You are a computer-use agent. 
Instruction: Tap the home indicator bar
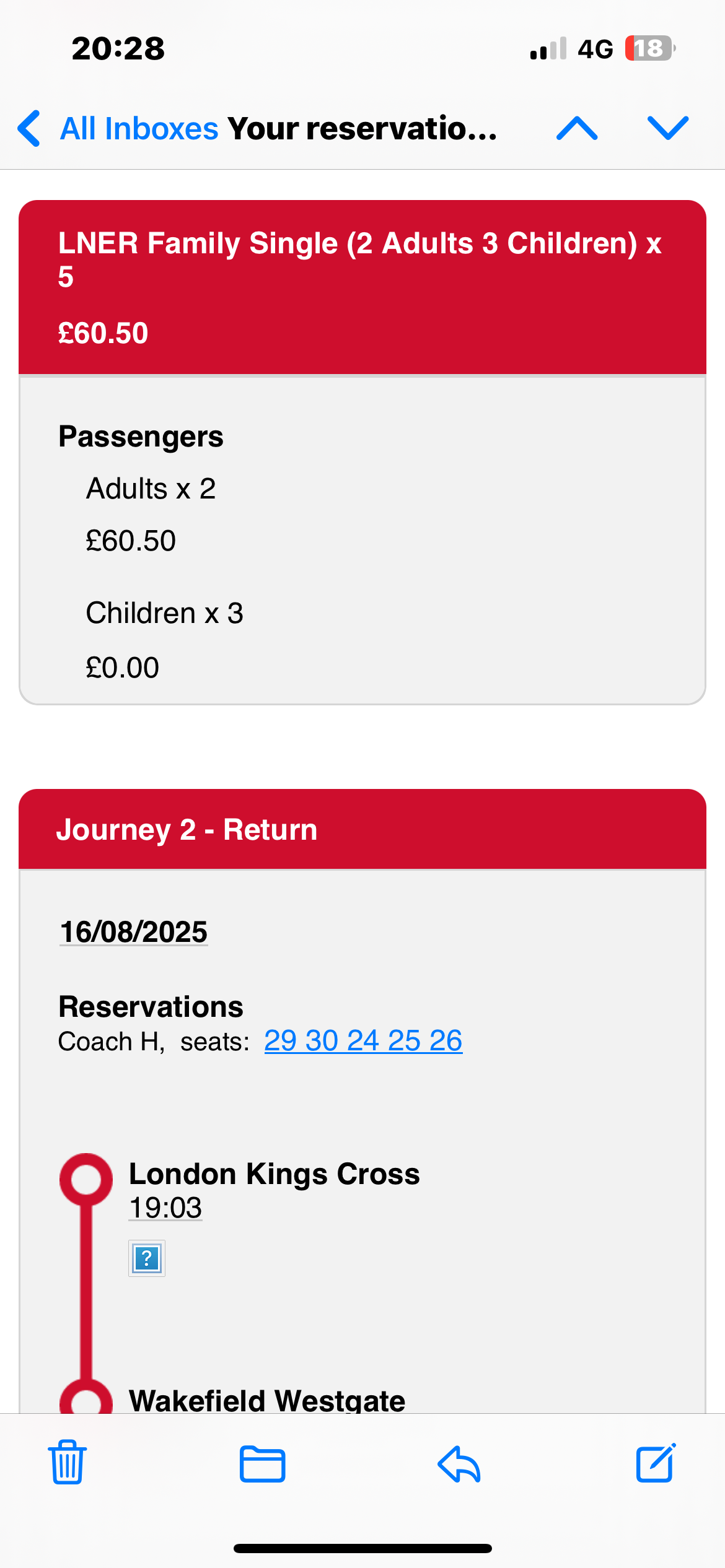(362, 1548)
